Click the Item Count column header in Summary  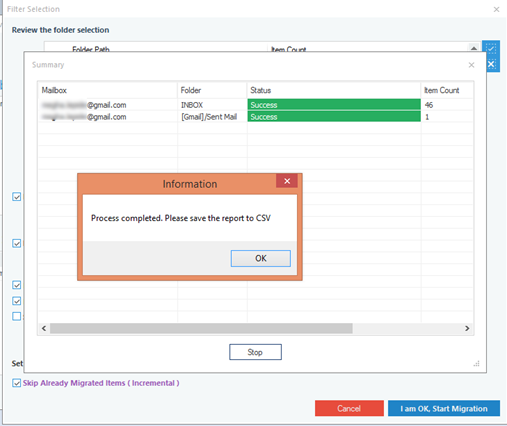click(447, 90)
